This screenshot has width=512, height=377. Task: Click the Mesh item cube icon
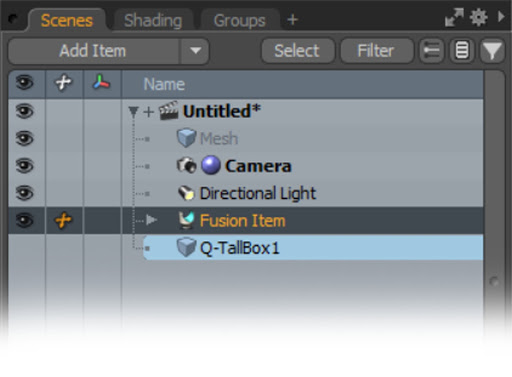pyautogui.click(x=186, y=138)
